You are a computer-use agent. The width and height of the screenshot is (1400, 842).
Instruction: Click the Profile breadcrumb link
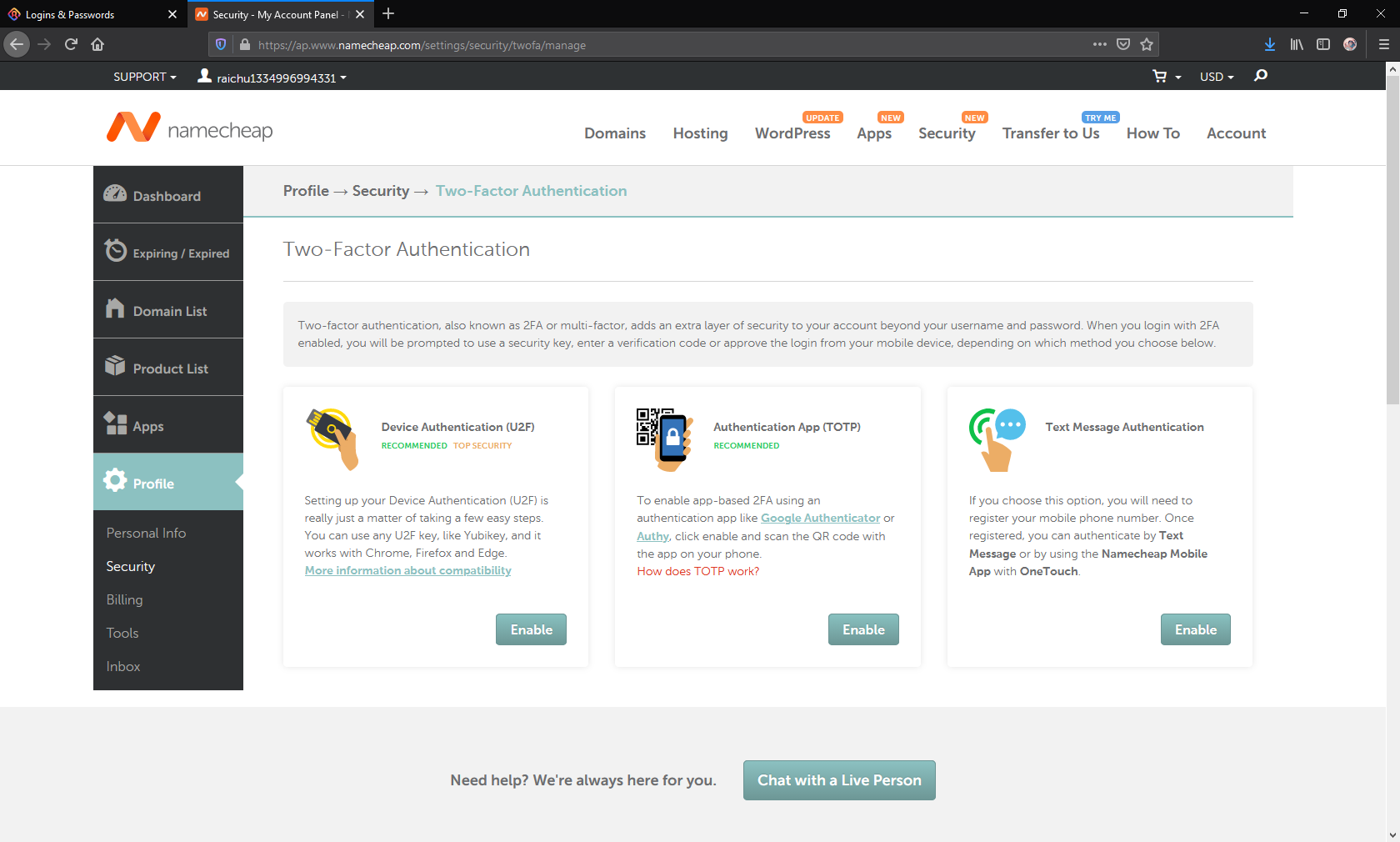click(306, 191)
